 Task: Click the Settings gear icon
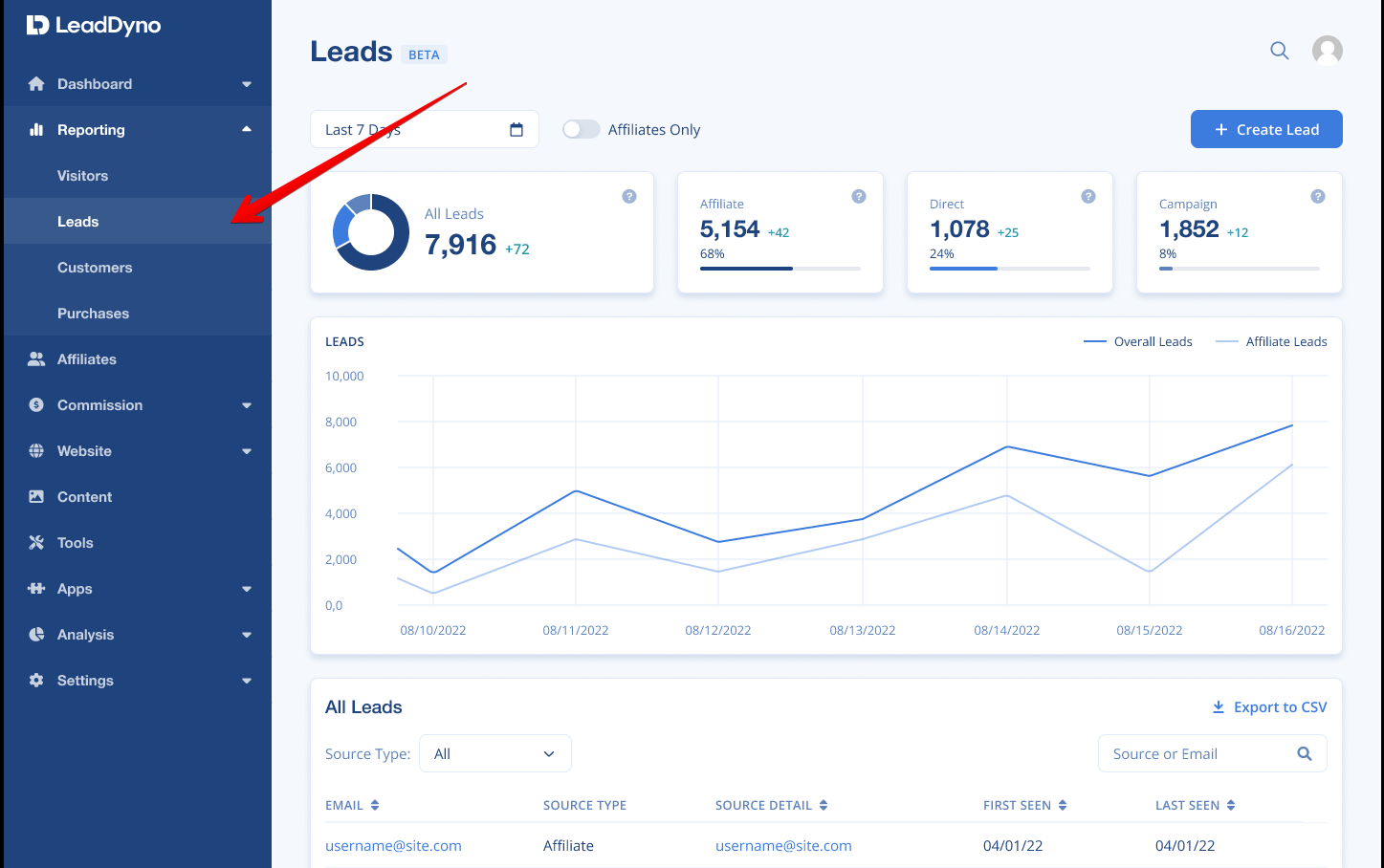click(x=36, y=681)
